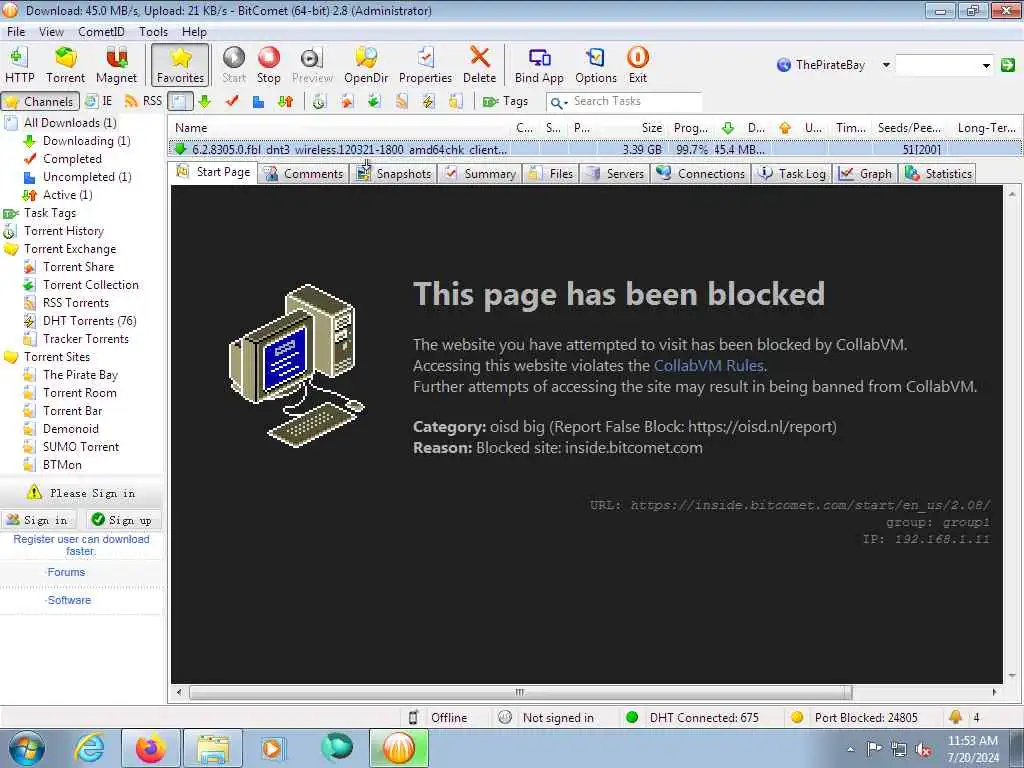The height and width of the screenshot is (768, 1024).
Task: Open the Help menu
Action: 194,31
